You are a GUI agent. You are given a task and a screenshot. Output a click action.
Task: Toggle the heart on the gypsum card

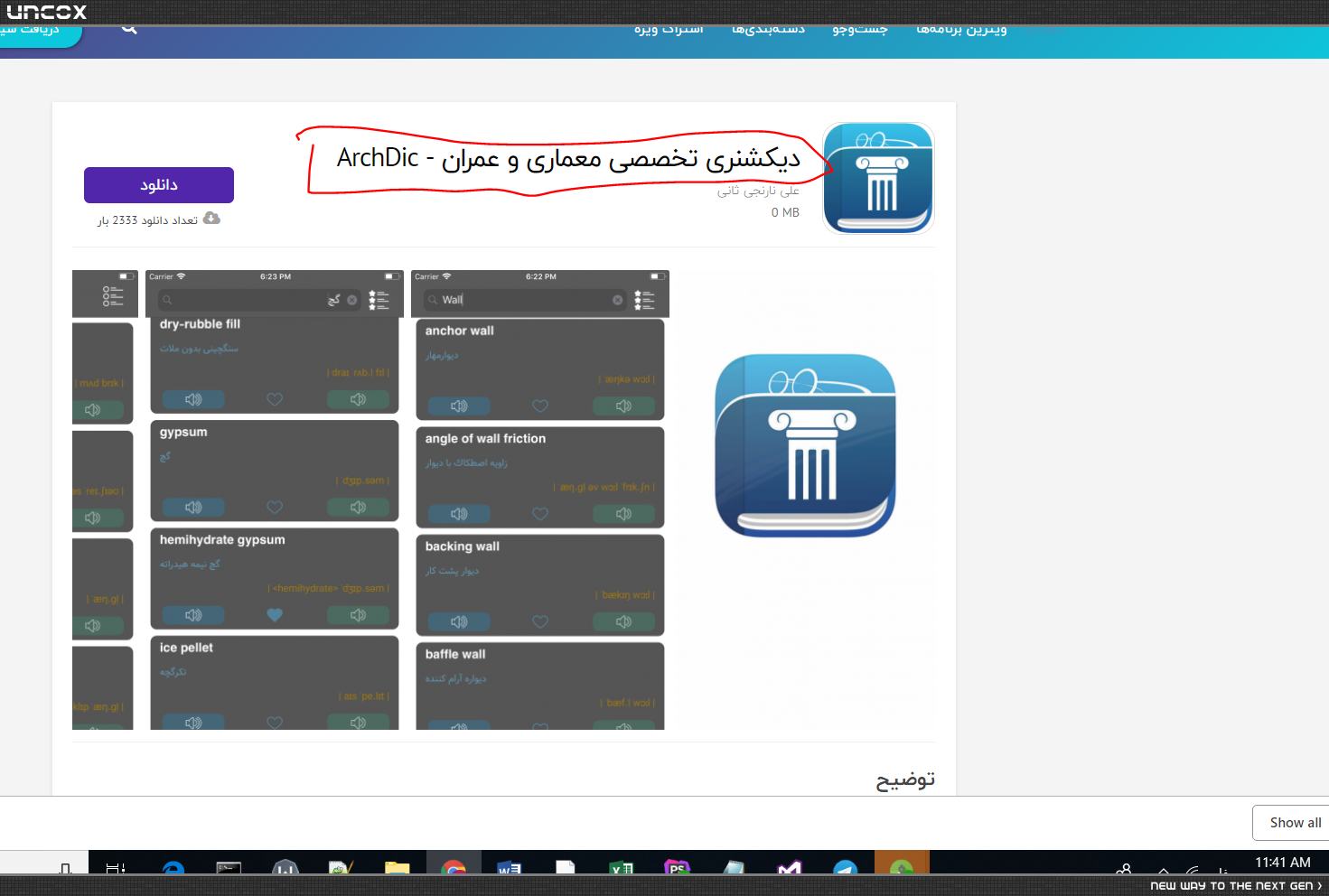tap(275, 508)
